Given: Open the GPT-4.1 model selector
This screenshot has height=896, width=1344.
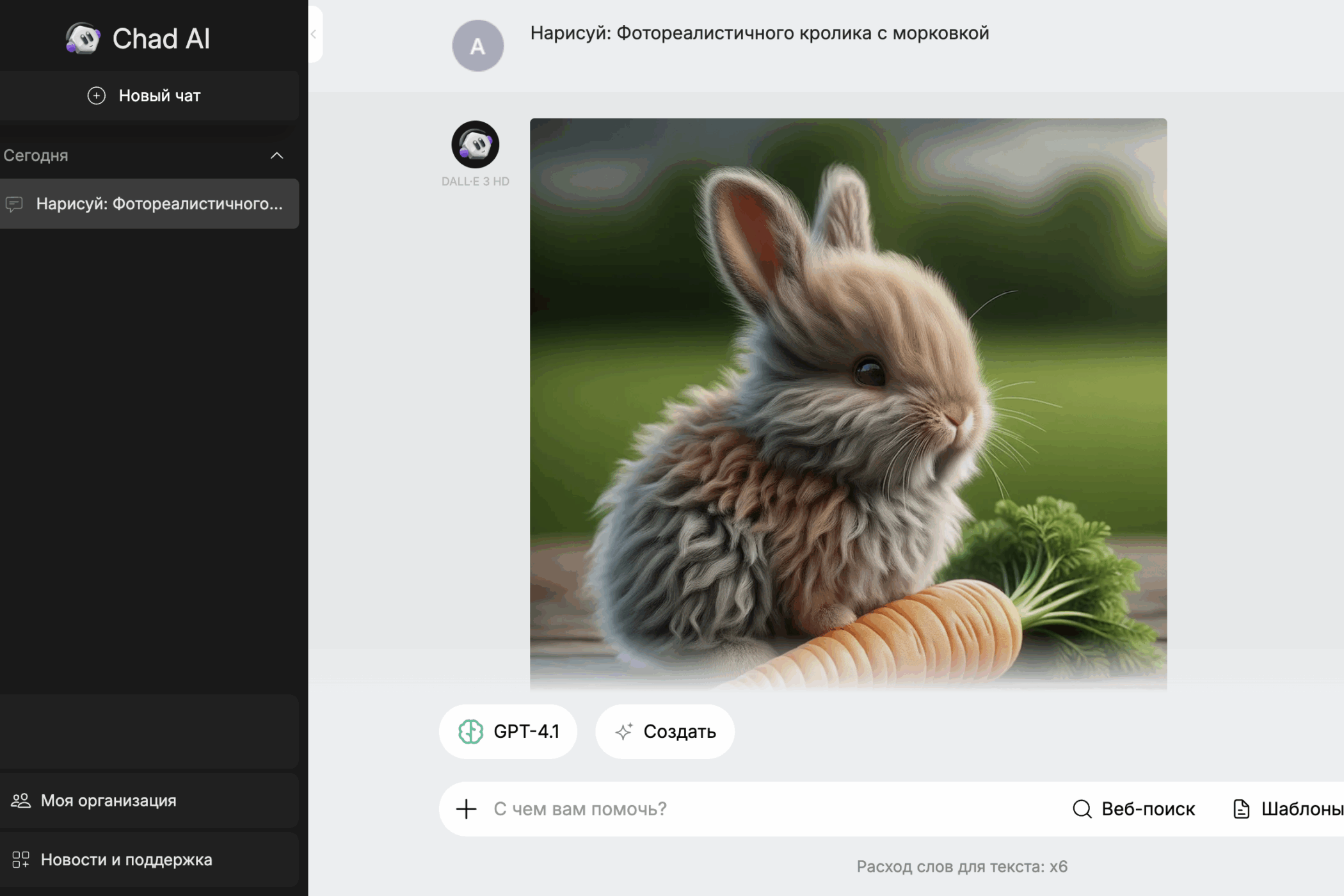Looking at the screenshot, I should (508, 732).
